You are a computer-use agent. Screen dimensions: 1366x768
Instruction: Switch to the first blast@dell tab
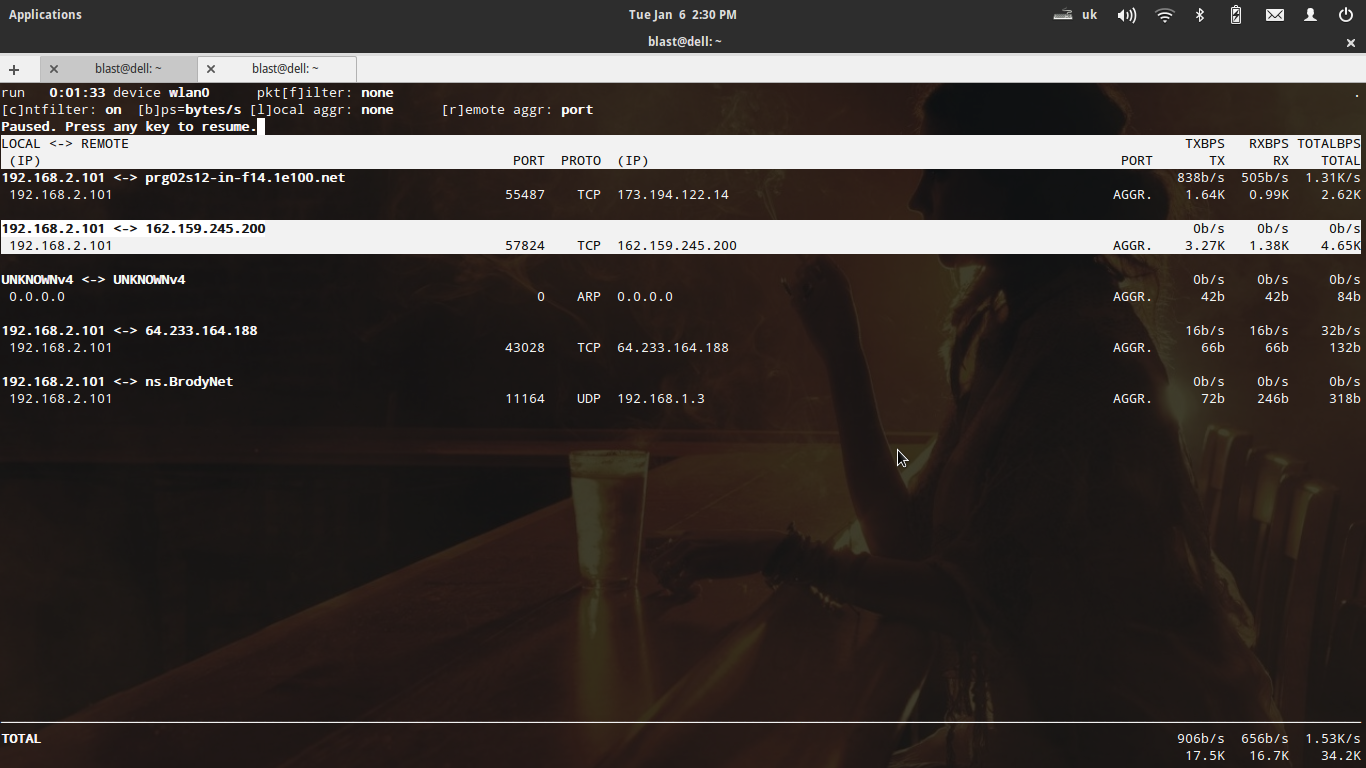click(x=128, y=69)
